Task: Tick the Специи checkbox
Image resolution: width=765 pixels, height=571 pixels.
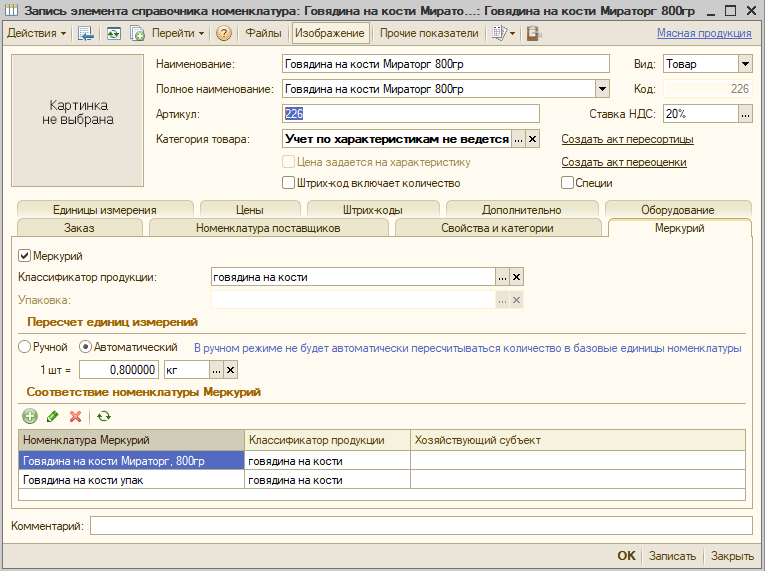Action: [x=567, y=183]
